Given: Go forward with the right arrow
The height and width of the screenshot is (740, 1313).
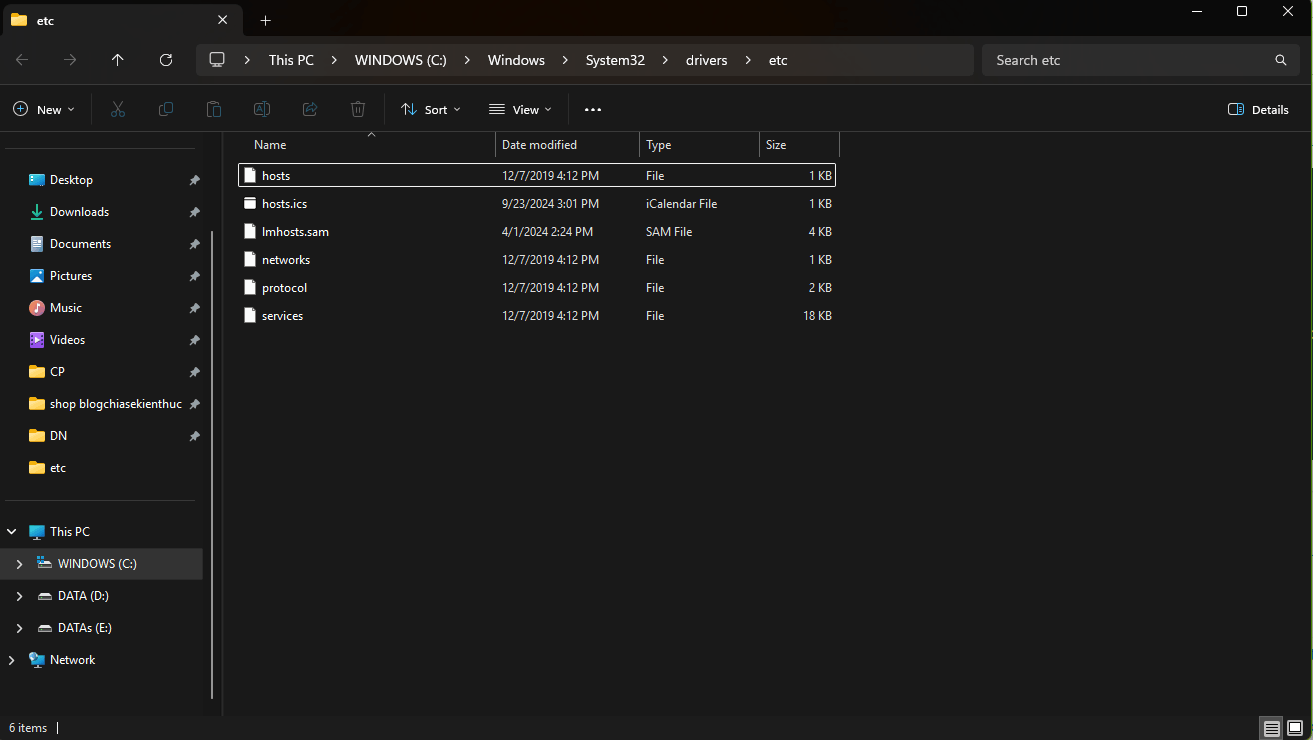Looking at the screenshot, I should [x=70, y=60].
